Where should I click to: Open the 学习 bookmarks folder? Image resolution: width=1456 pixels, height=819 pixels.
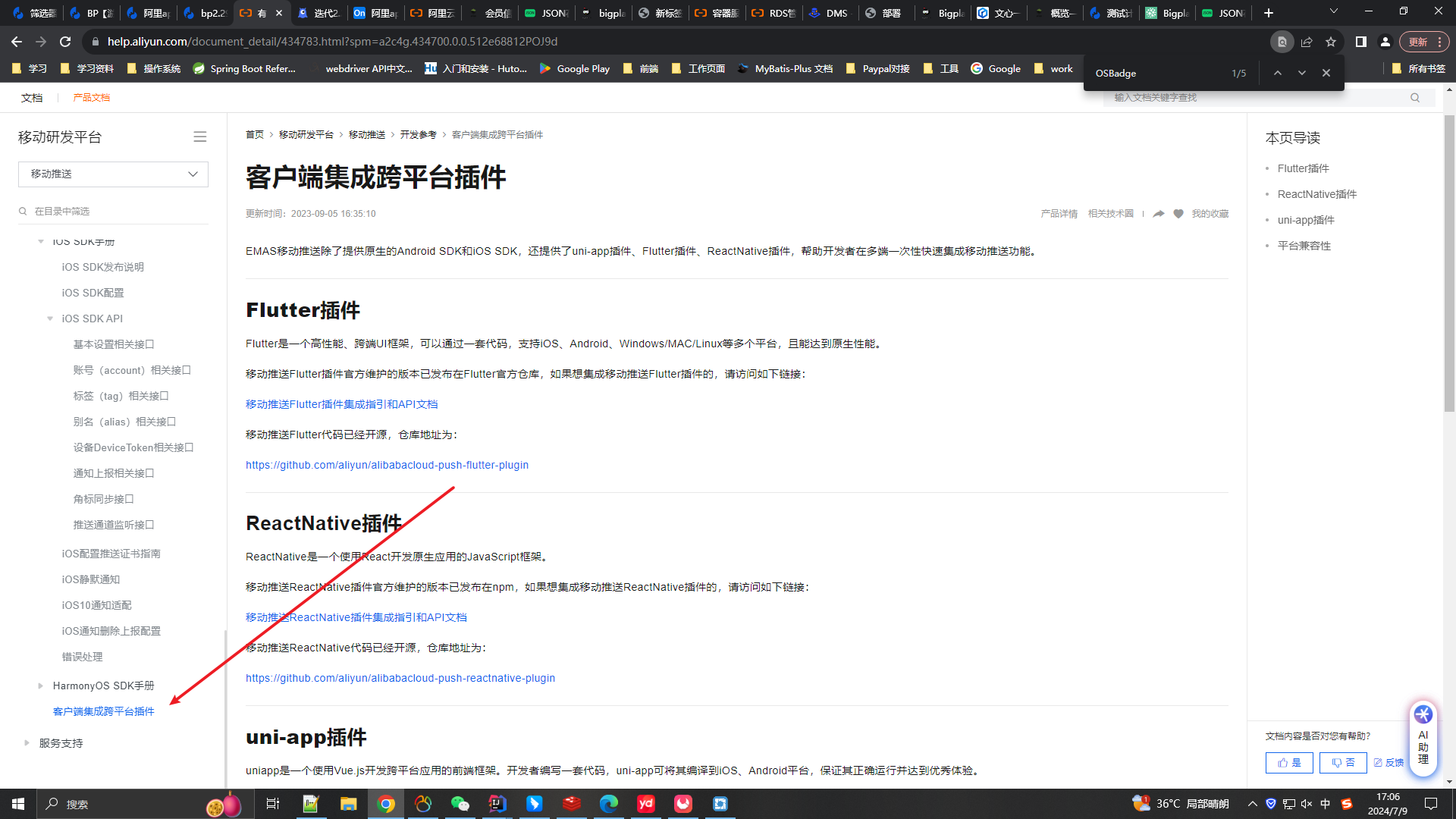point(30,68)
